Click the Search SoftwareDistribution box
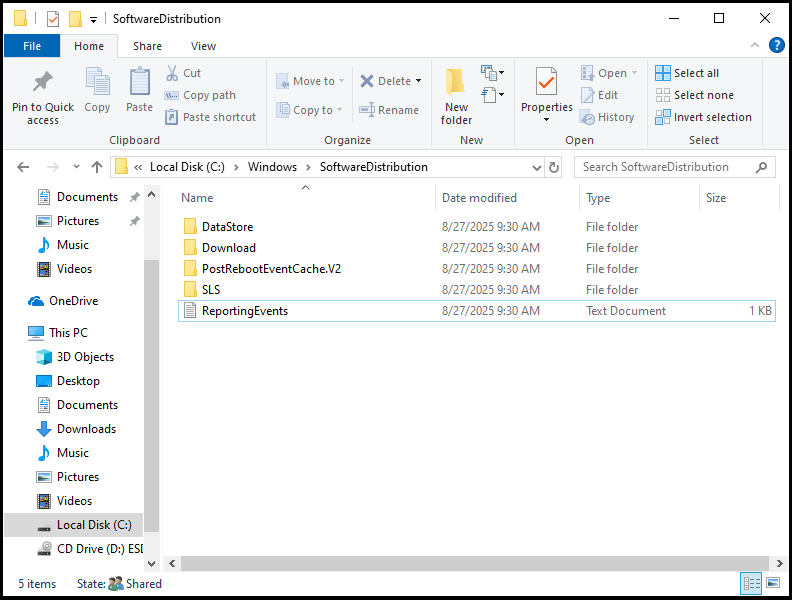 pos(674,167)
